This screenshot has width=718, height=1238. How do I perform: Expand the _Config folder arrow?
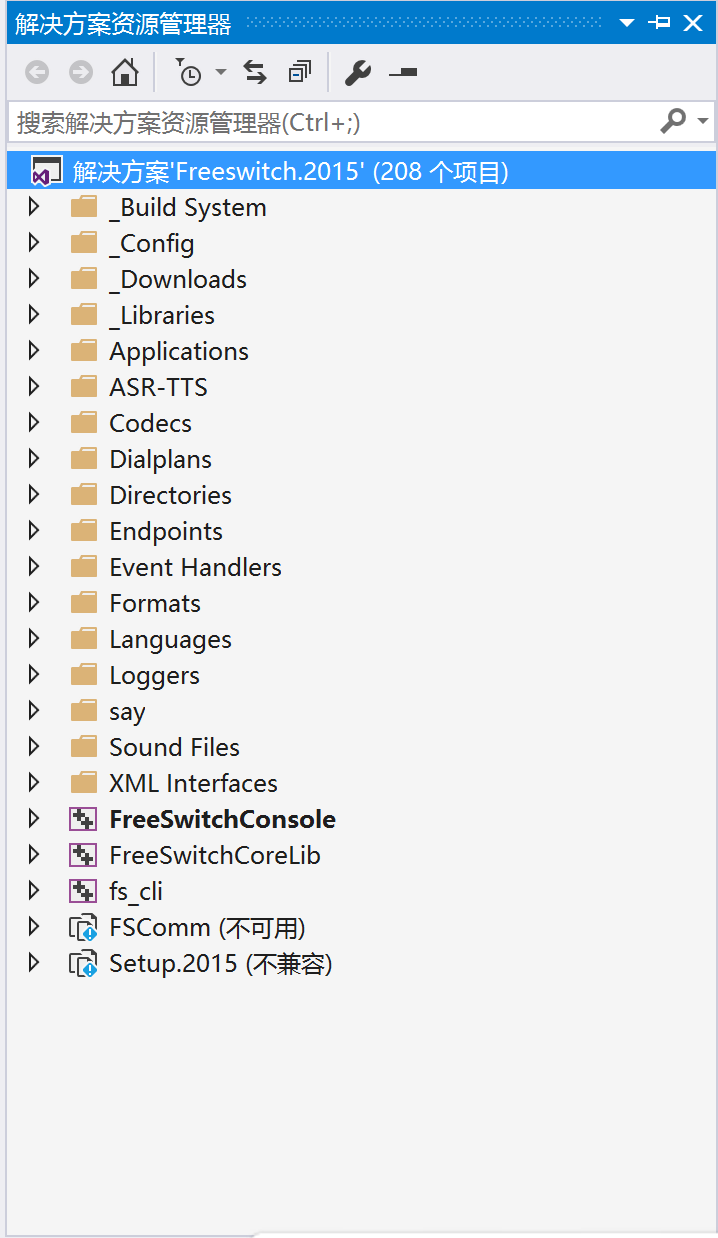(x=34, y=243)
